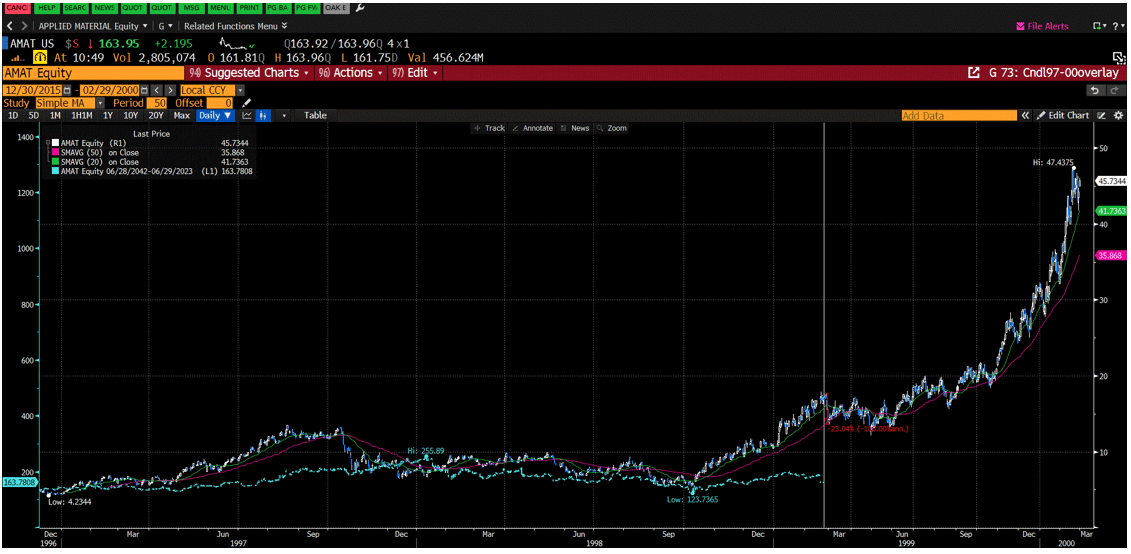The image size is (1131, 554).
Task: Click the PG FW page forward key
Action: click(x=306, y=7)
